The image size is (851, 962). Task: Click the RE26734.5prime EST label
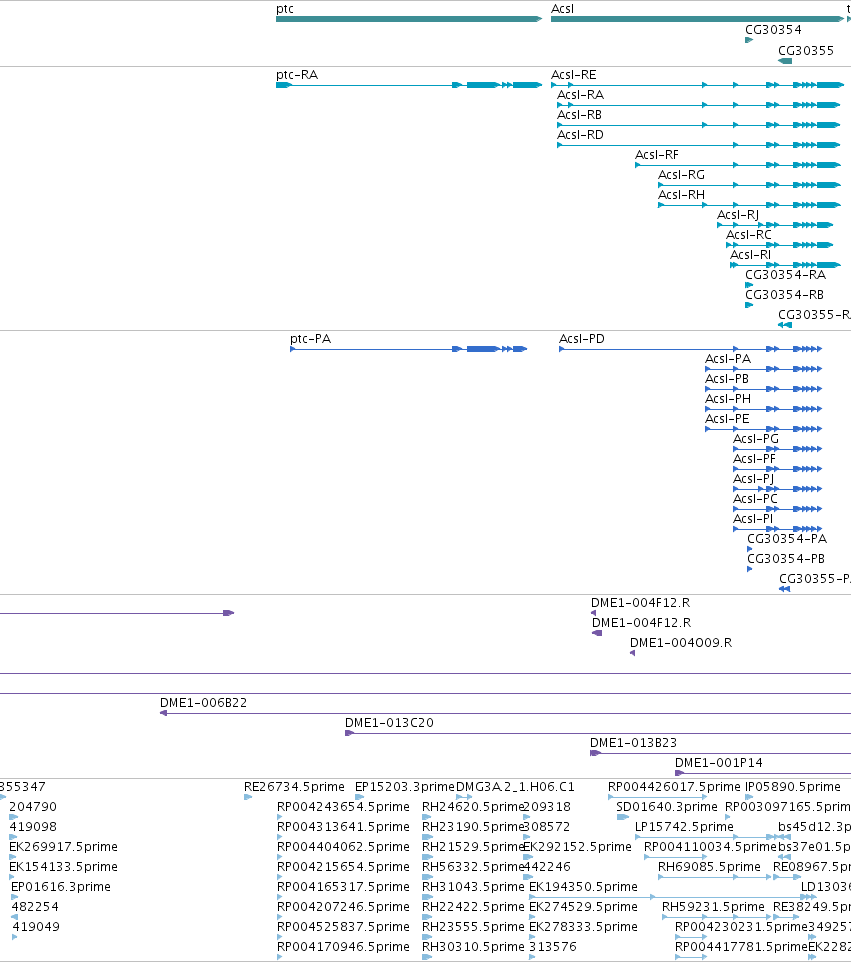click(x=294, y=787)
